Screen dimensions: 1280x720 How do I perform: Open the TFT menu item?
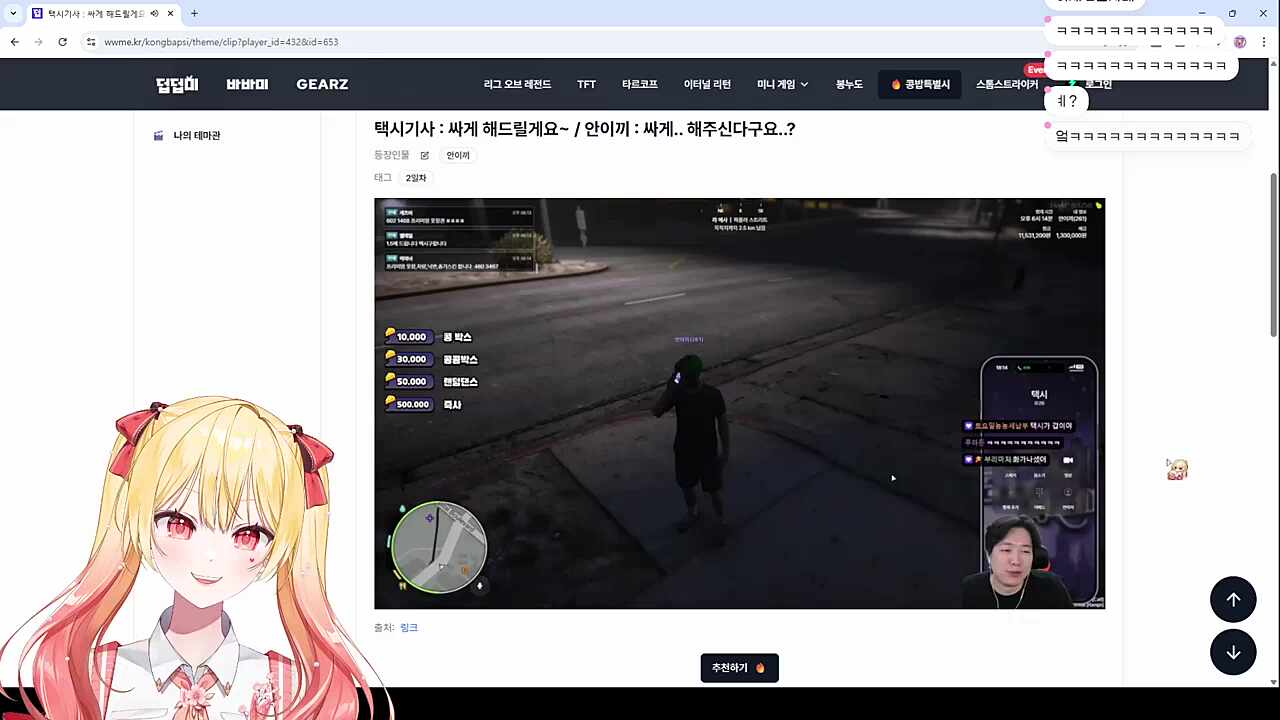click(586, 84)
